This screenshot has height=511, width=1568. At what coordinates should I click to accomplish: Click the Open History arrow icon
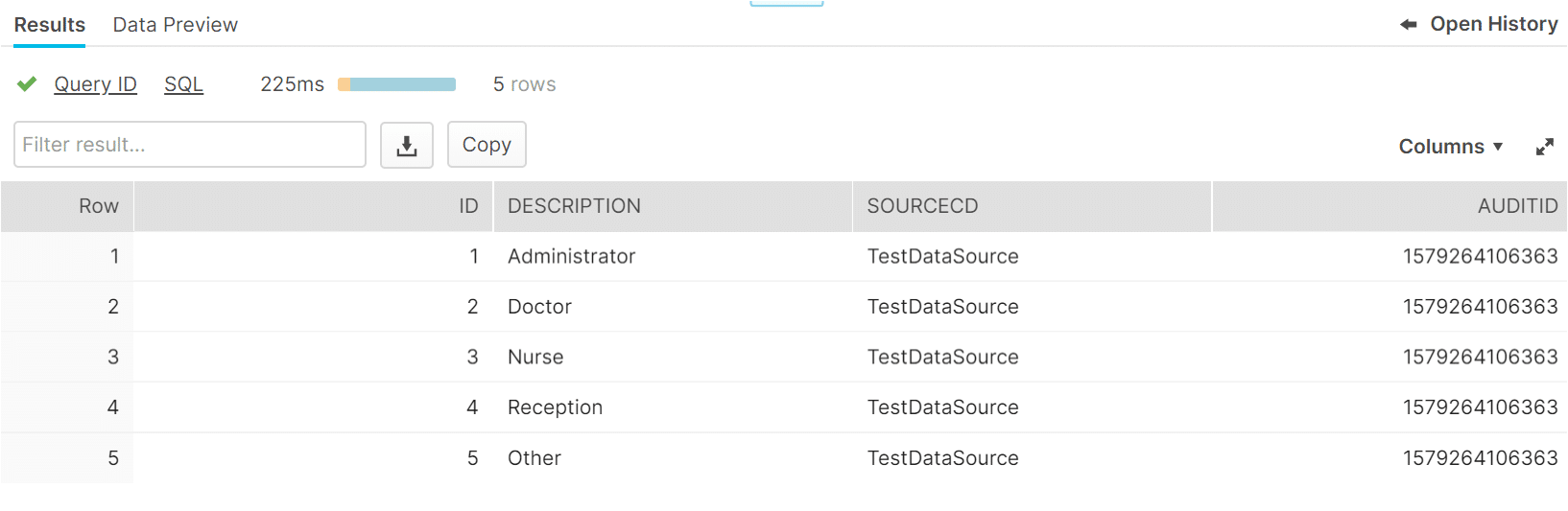(1409, 25)
